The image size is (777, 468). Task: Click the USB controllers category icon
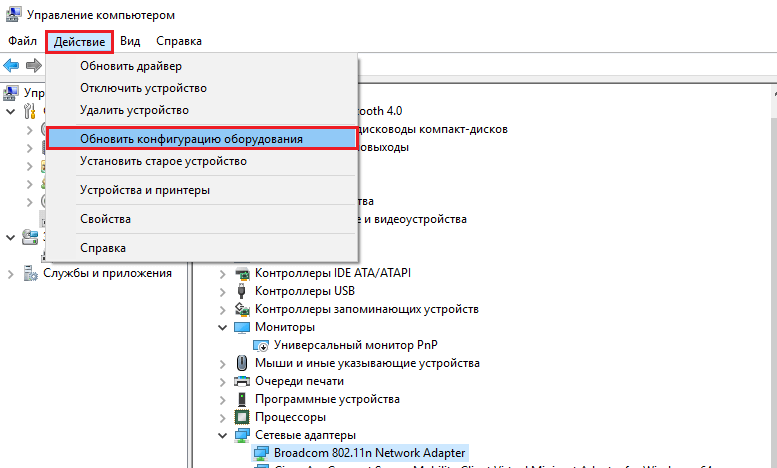coord(242,291)
